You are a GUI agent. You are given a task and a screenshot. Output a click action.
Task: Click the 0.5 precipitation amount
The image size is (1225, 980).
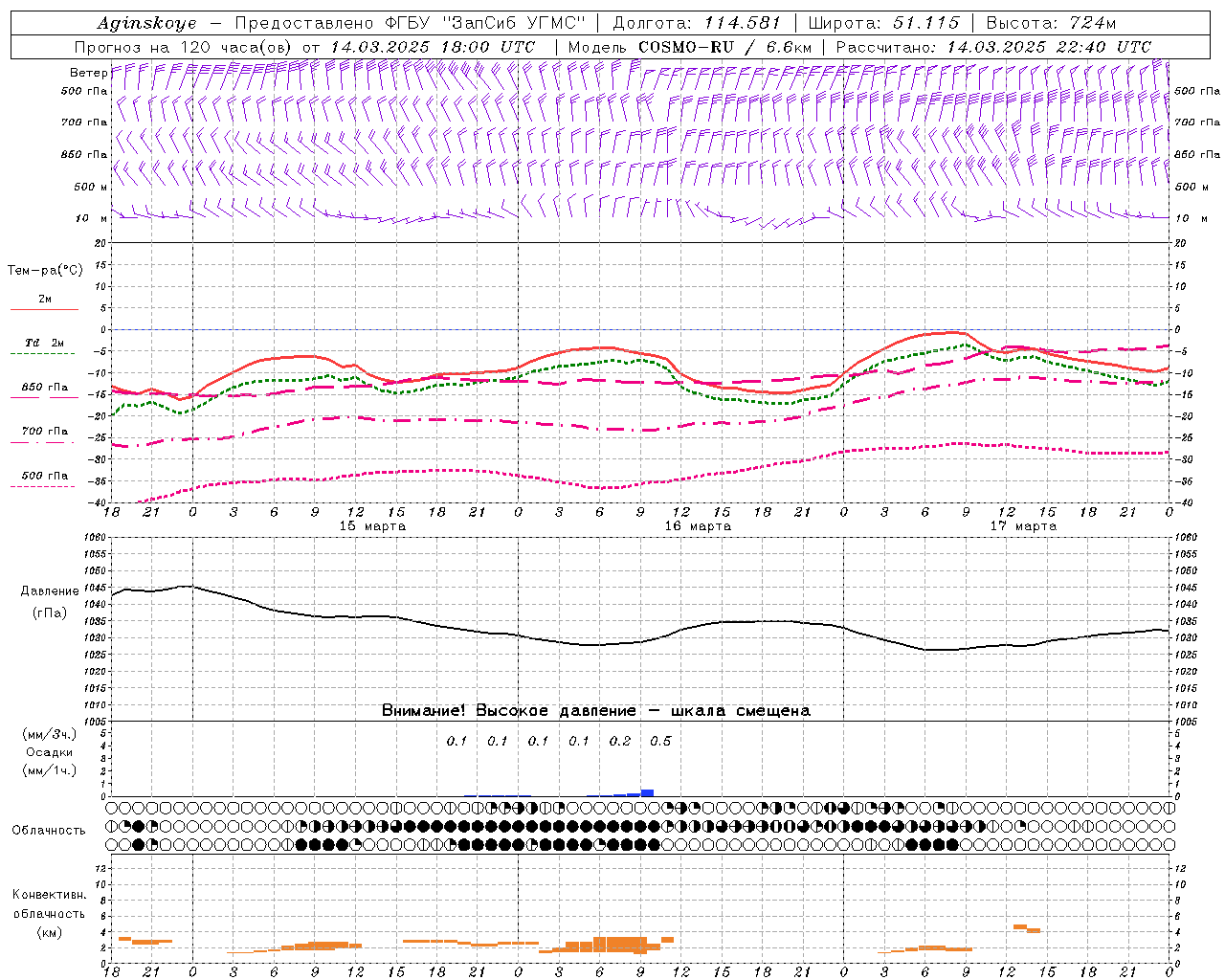click(660, 741)
